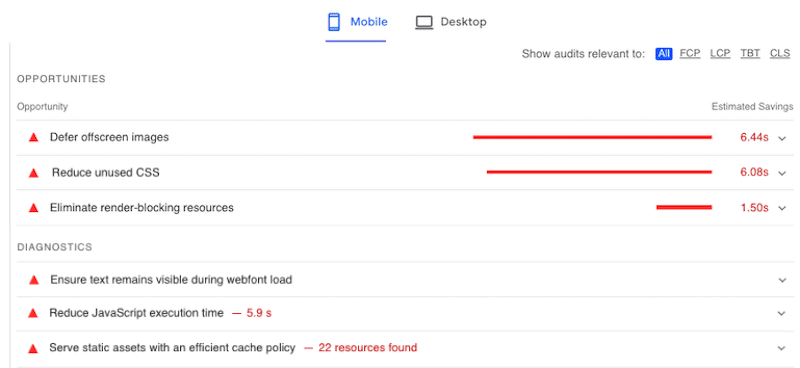This screenshot has height=368, width=800.
Task: Click warning triangle beside Reduce JavaScript execution time
Action: 34,313
